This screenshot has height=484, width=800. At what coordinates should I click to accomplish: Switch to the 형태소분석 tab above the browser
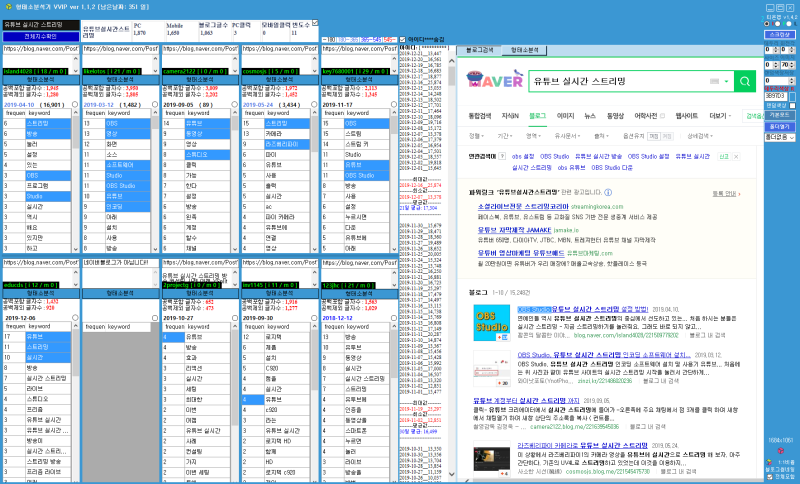tap(524, 50)
